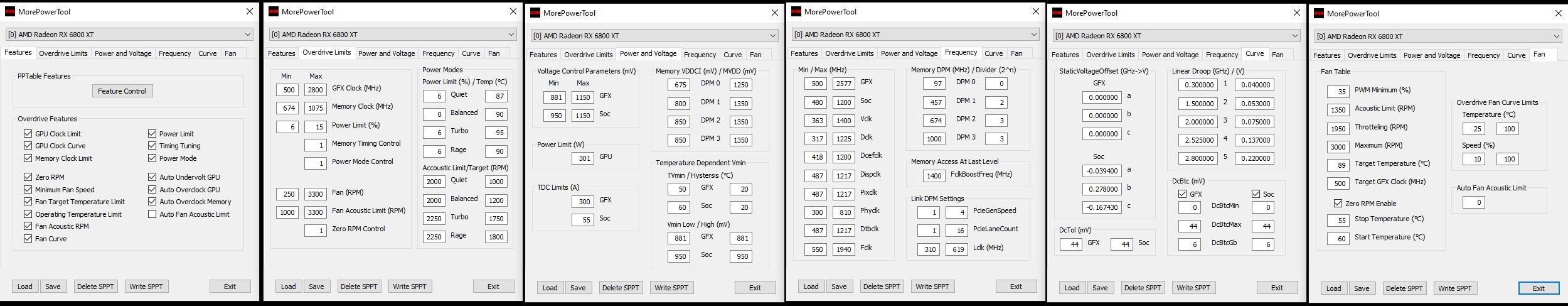Close the Fan window
1568x306 pixels.
click(1558, 13)
